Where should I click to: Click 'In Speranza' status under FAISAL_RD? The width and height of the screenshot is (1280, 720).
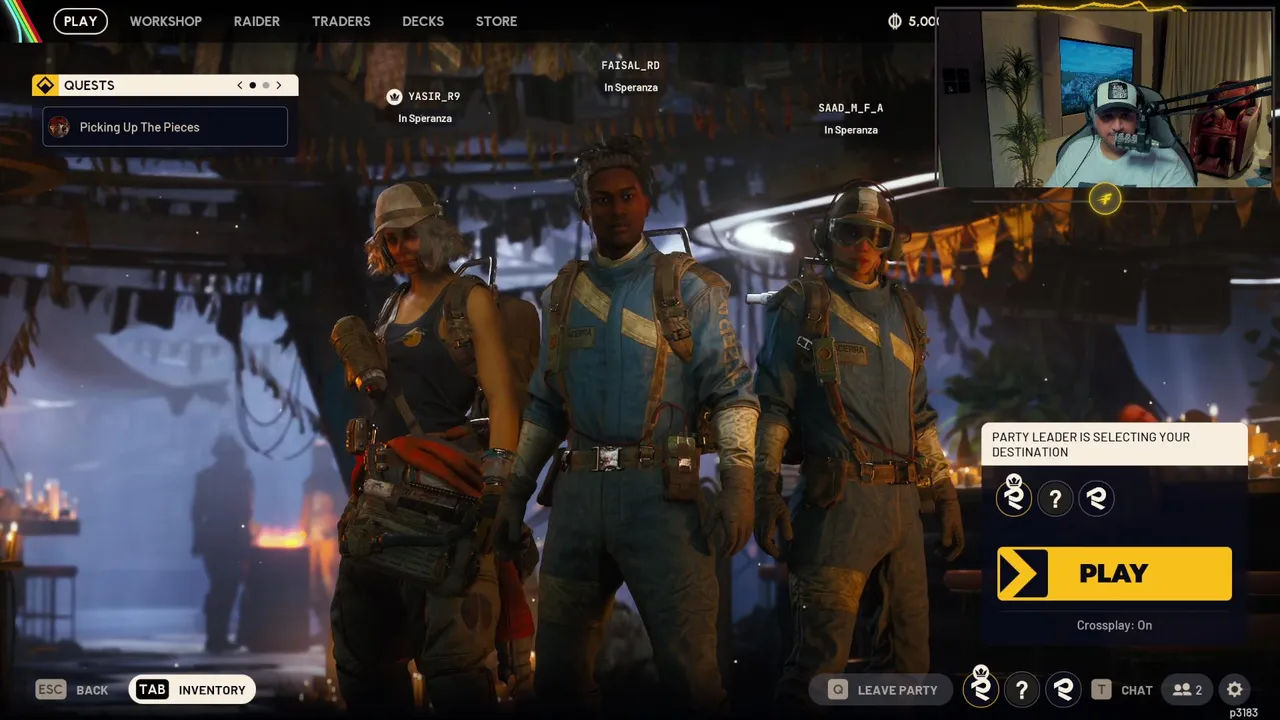tap(631, 88)
